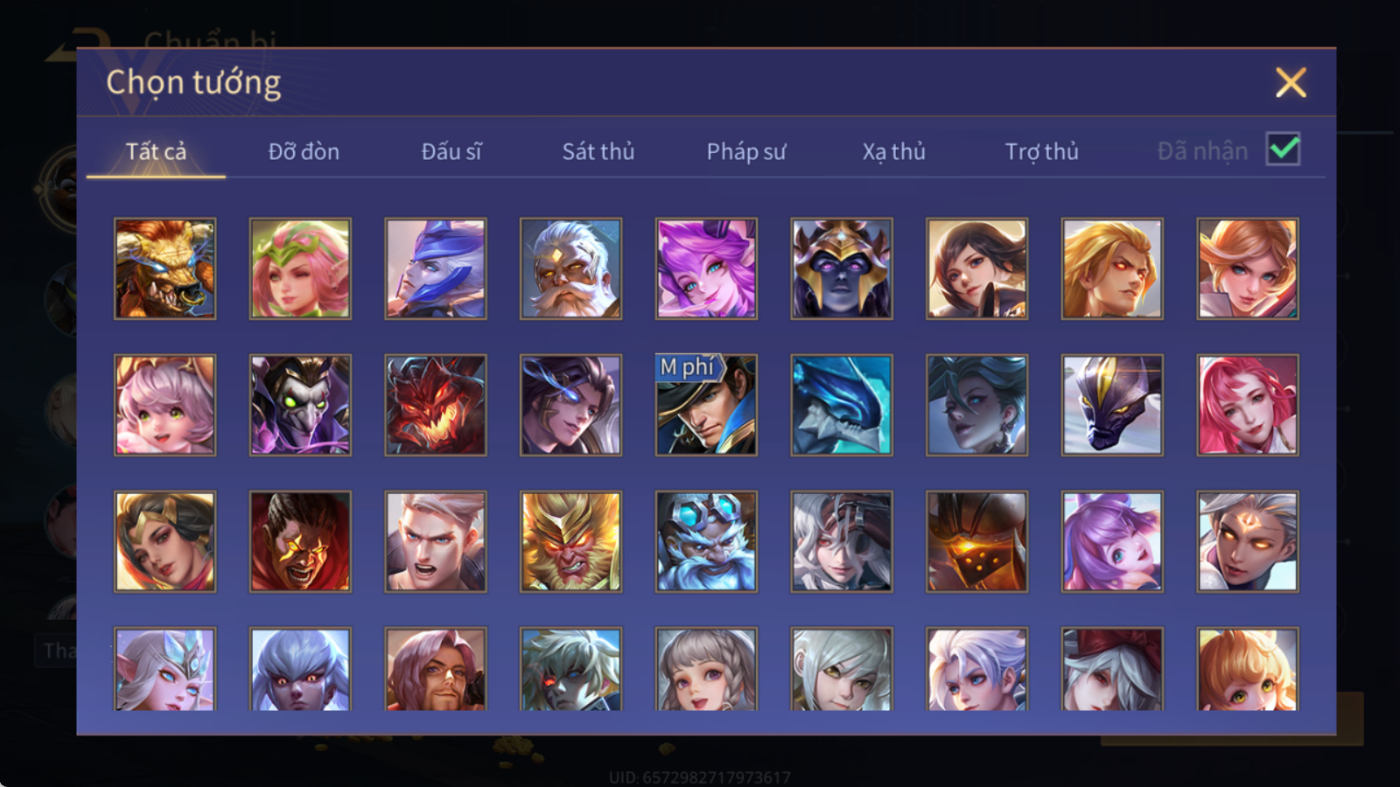The width and height of the screenshot is (1400, 787).
Task: Choose the Monkey King hero with golden crown
Action: click(x=571, y=541)
